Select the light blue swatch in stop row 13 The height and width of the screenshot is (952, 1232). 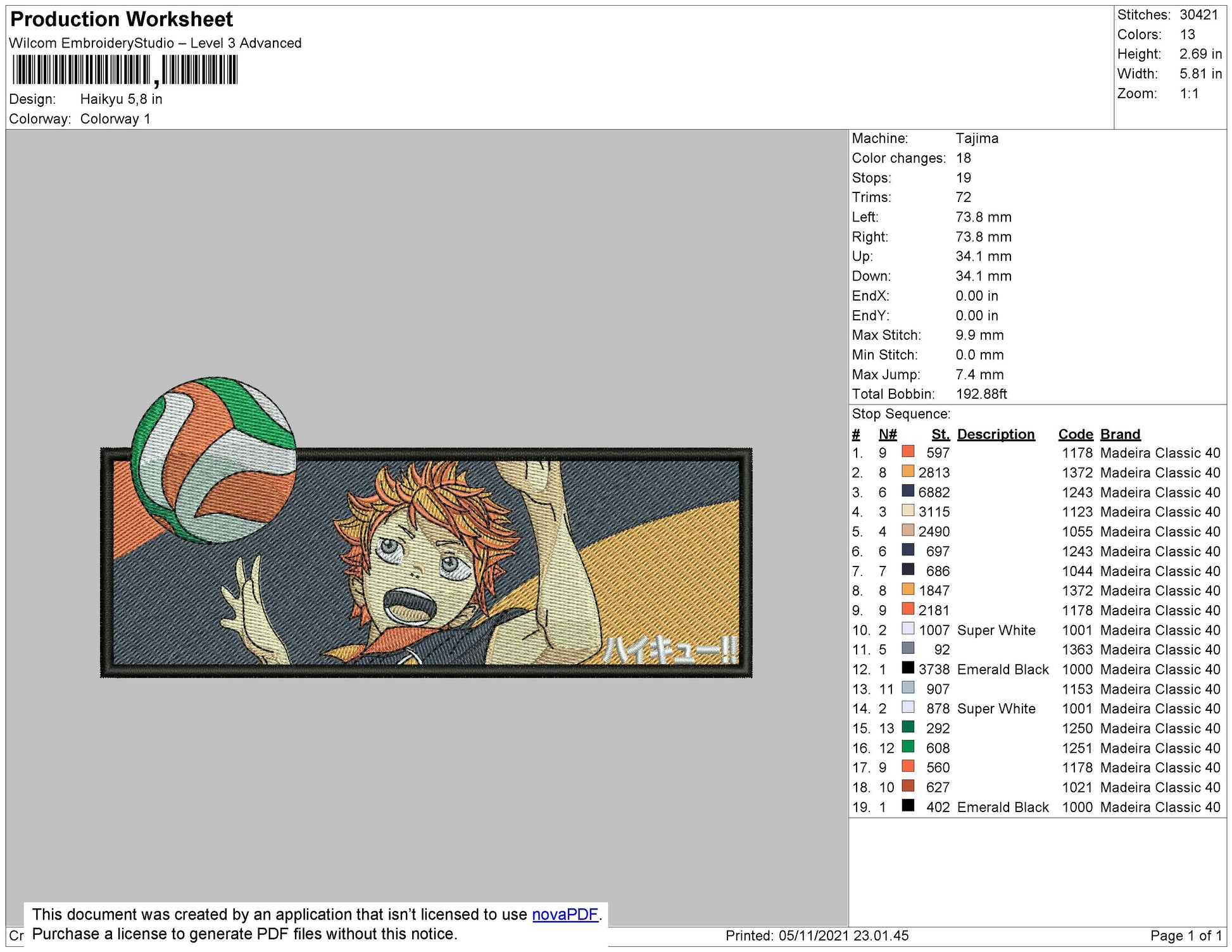pyautogui.click(x=908, y=687)
